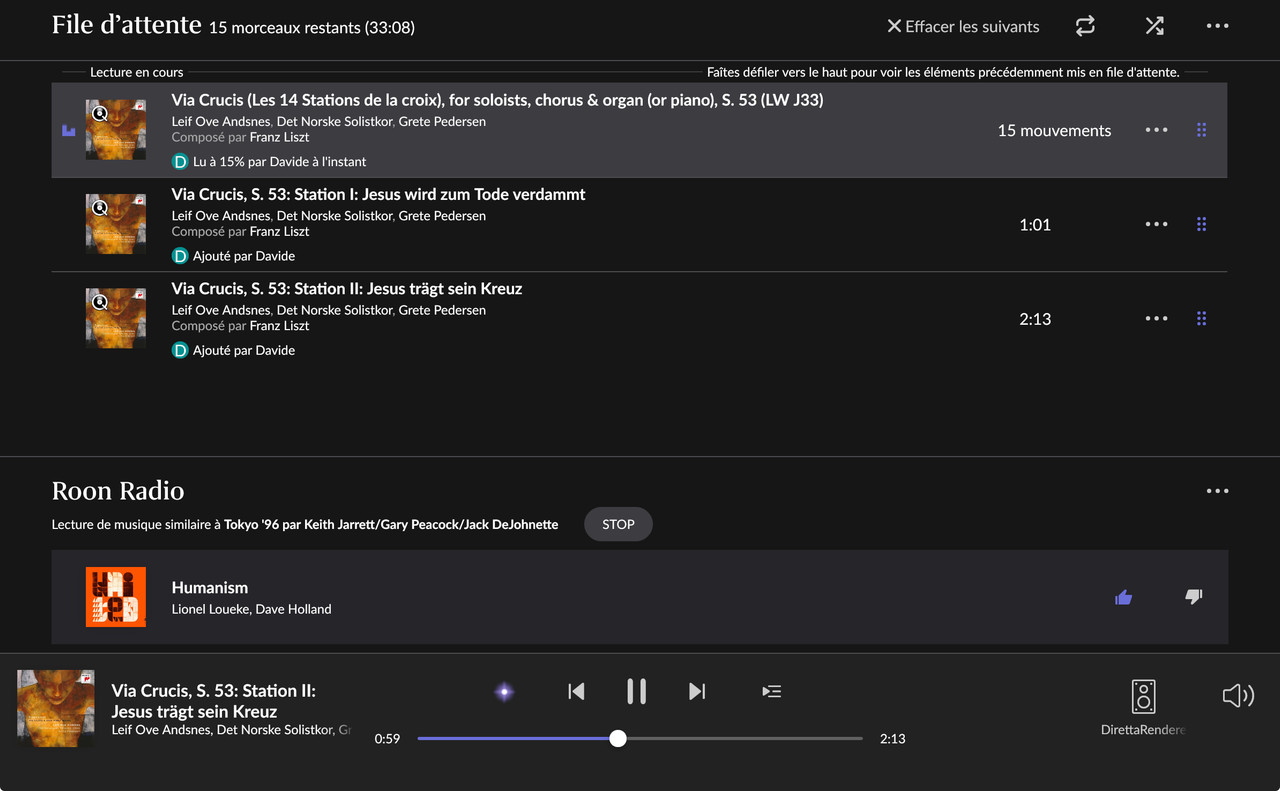Open Det Norske Solistkor link in Station I row

tap(335, 215)
